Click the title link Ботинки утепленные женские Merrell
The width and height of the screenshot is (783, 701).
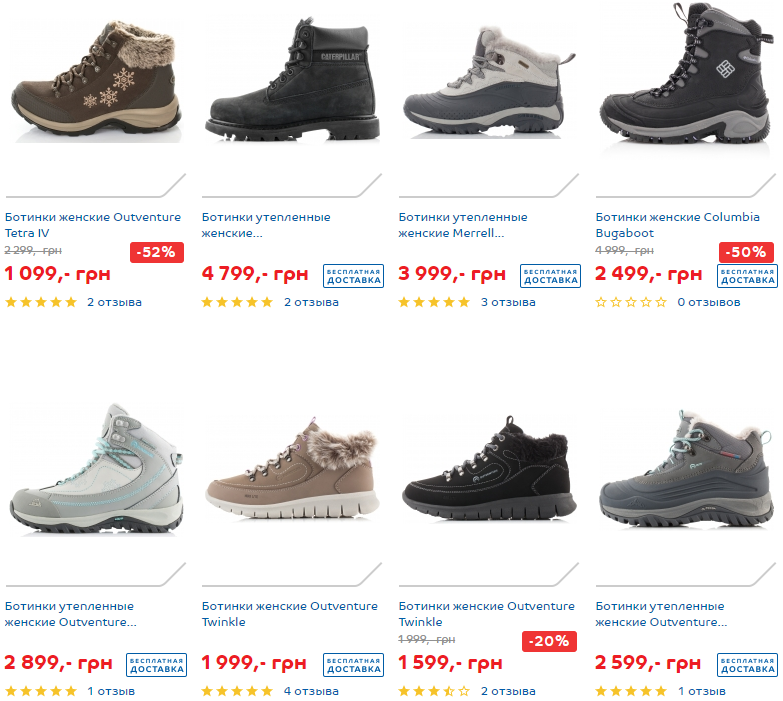click(x=463, y=225)
